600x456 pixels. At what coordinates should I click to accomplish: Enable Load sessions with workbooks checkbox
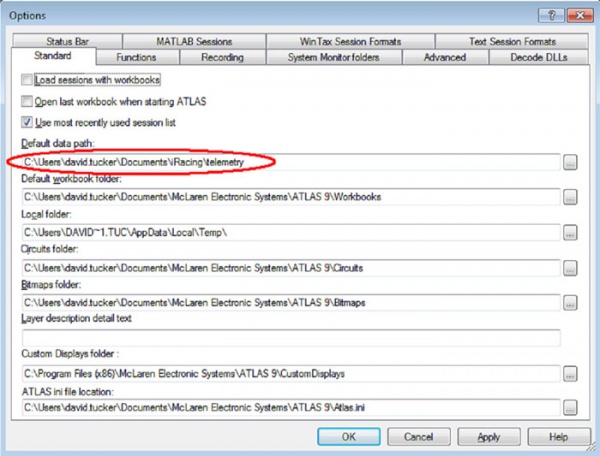click(x=26, y=79)
